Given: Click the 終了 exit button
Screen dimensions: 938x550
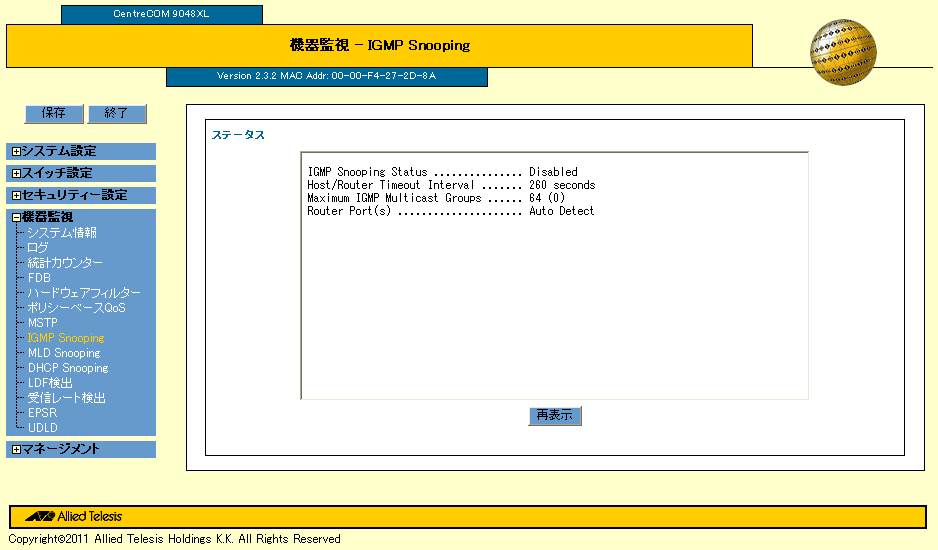Looking at the screenshot, I should (117, 113).
